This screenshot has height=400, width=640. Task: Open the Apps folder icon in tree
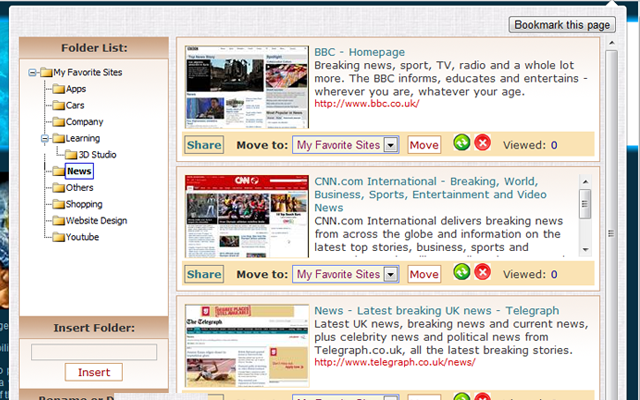(x=59, y=89)
